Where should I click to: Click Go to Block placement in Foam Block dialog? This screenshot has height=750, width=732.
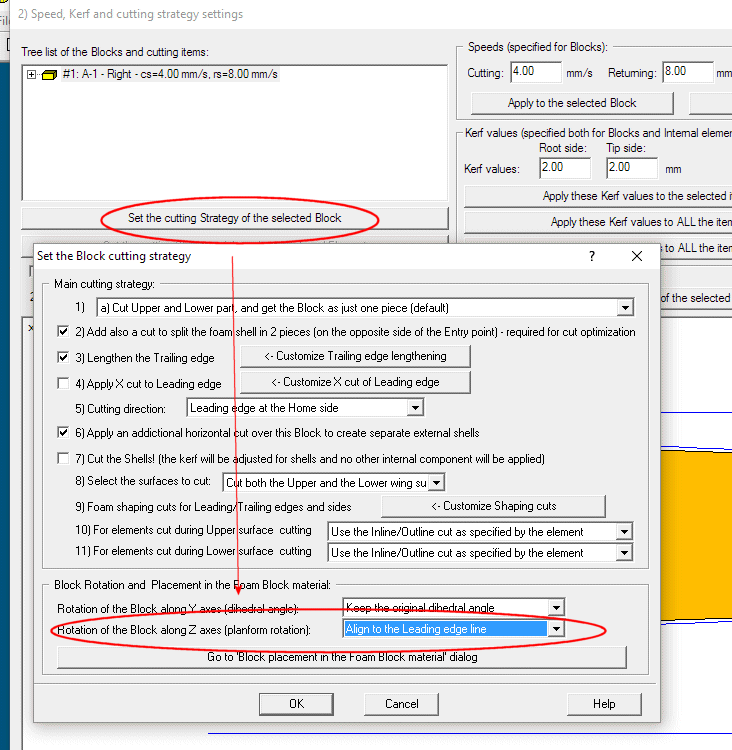[x=342, y=657]
